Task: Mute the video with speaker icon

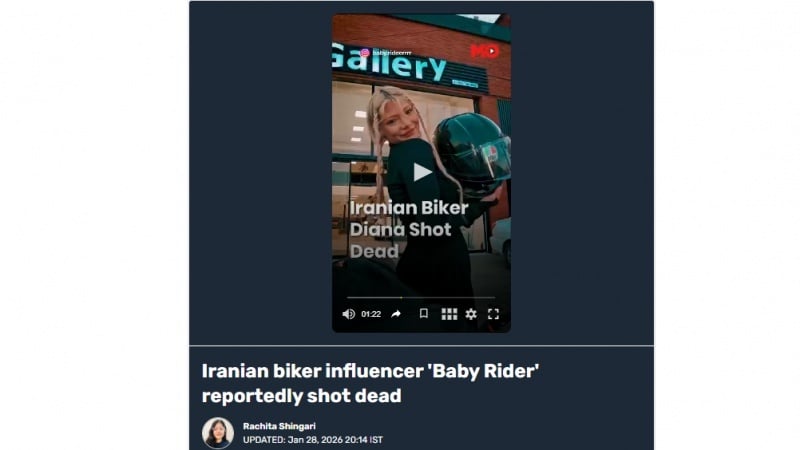Action: pyautogui.click(x=348, y=314)
